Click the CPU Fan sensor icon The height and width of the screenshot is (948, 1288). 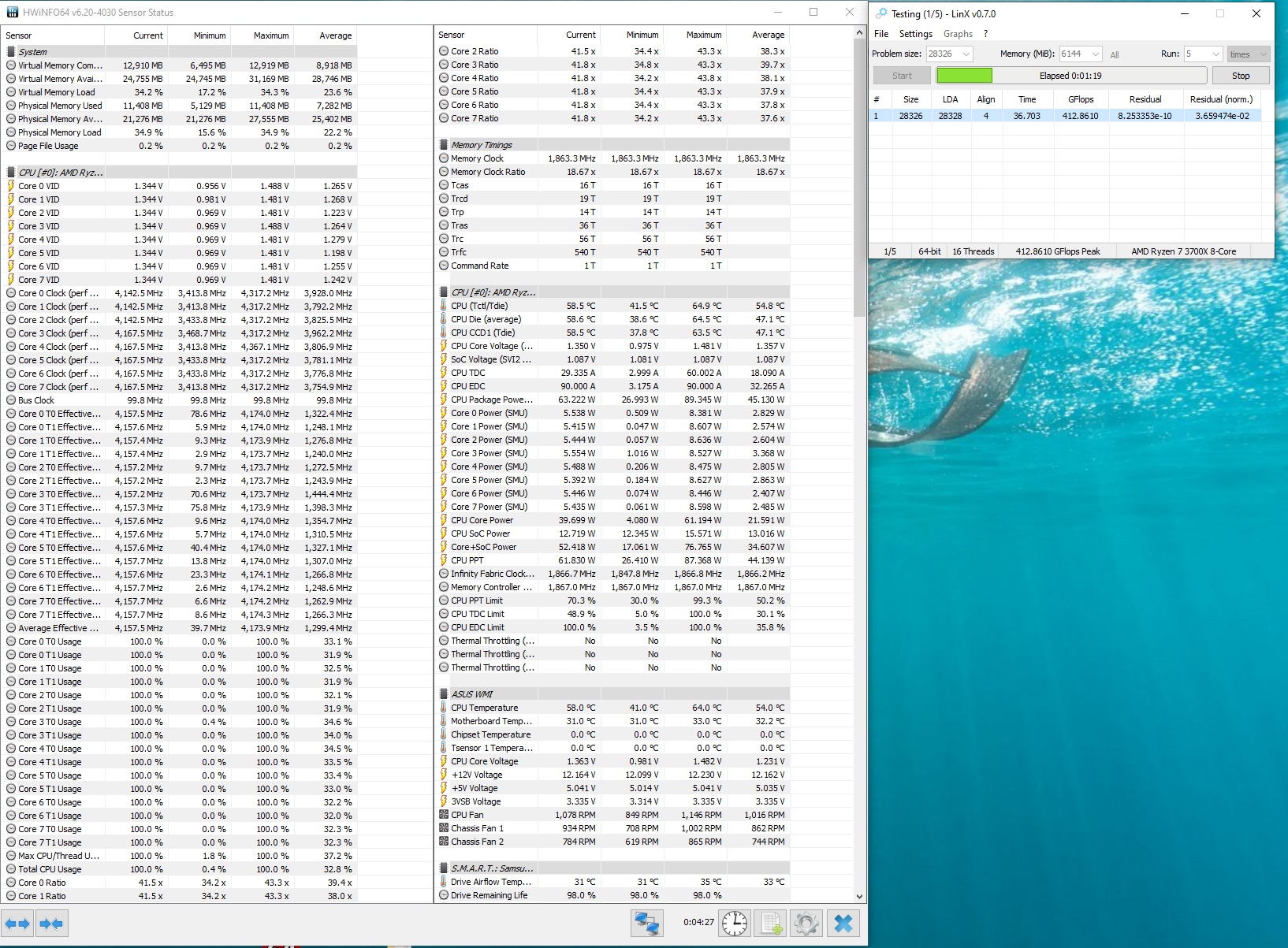click(x=444, y=815)
